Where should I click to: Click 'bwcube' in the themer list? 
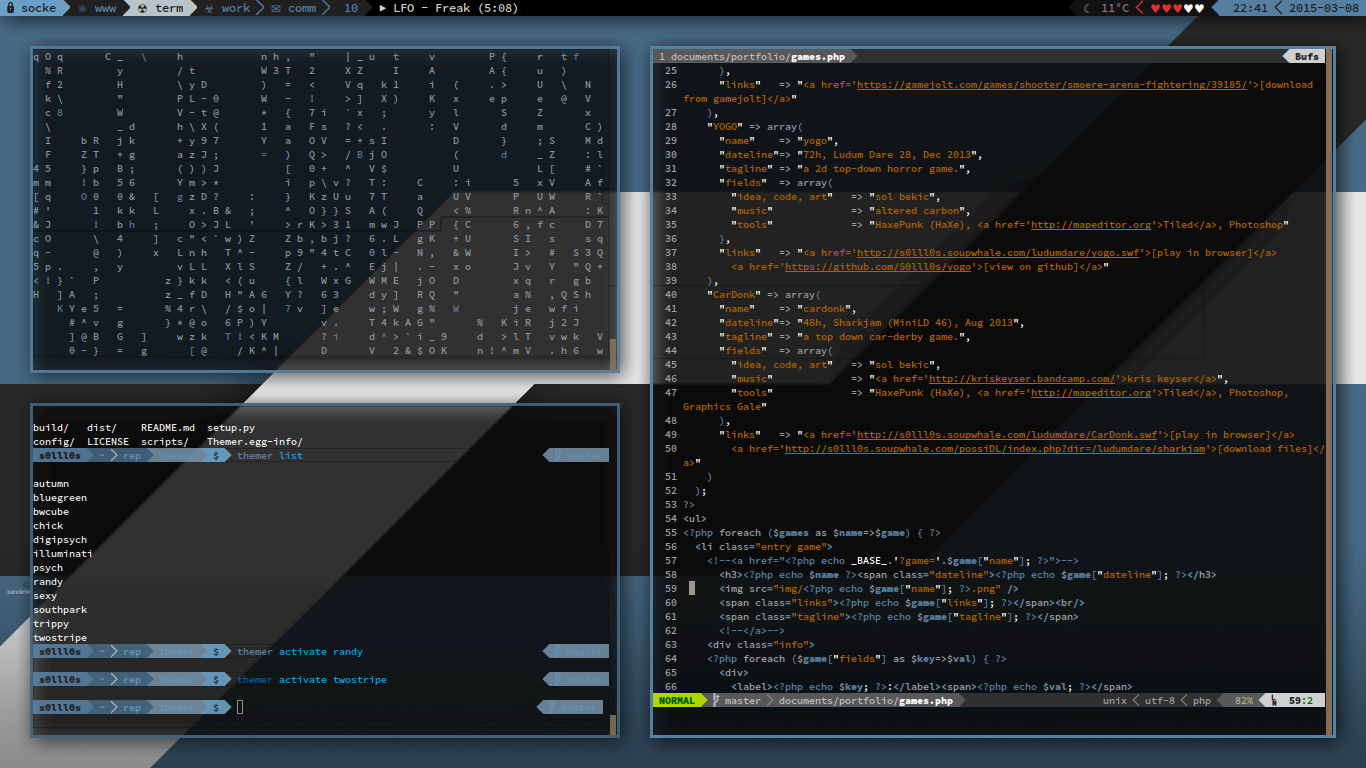[51, 512]
